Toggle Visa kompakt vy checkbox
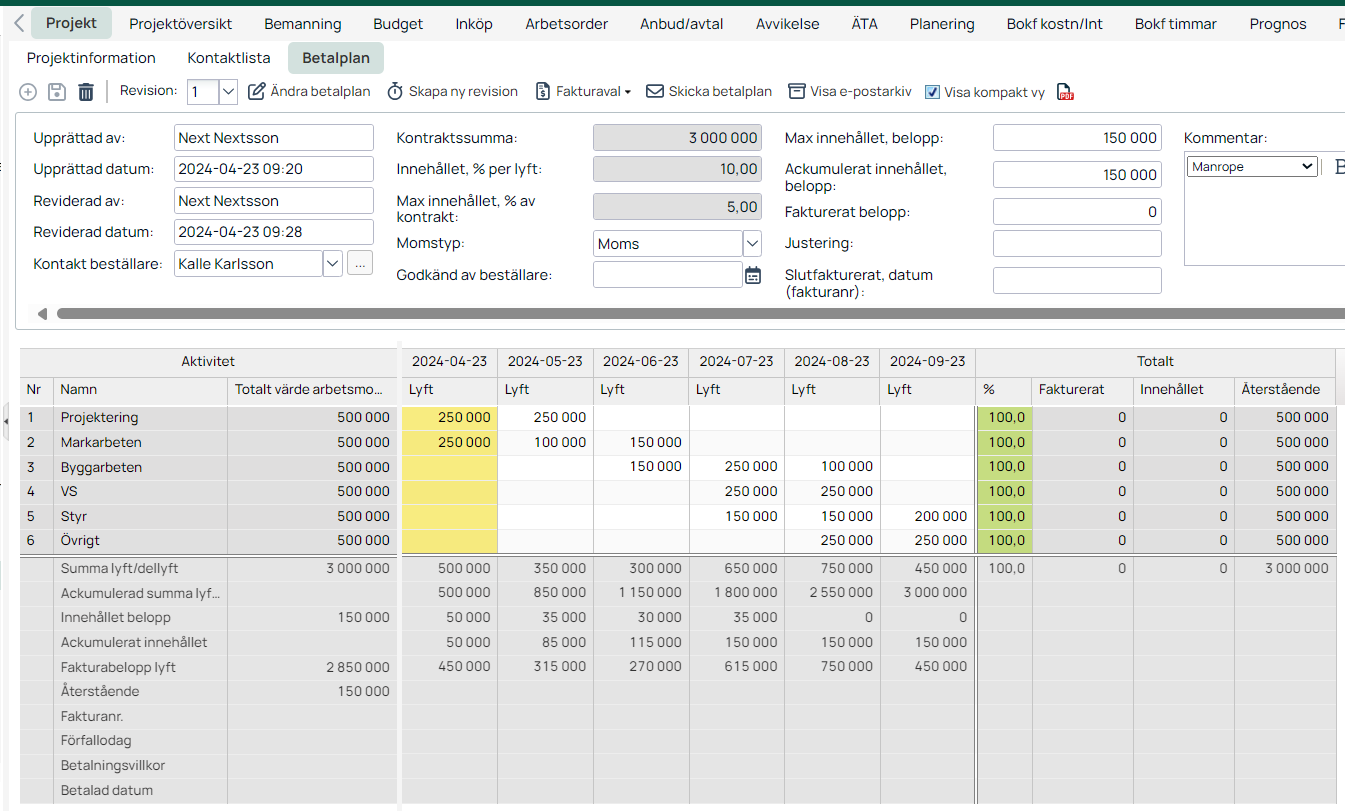 pos(932,92)
